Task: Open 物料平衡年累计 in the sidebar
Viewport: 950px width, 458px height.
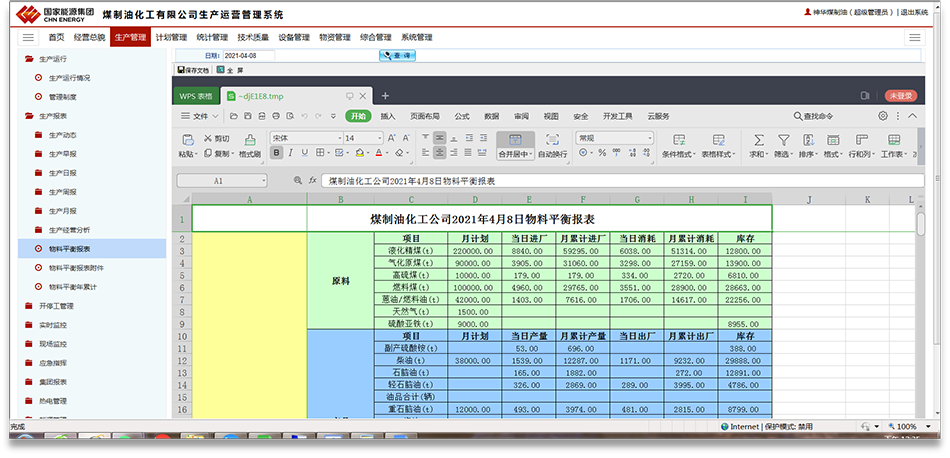Action: pyautogui.click(x=73, y=287)
